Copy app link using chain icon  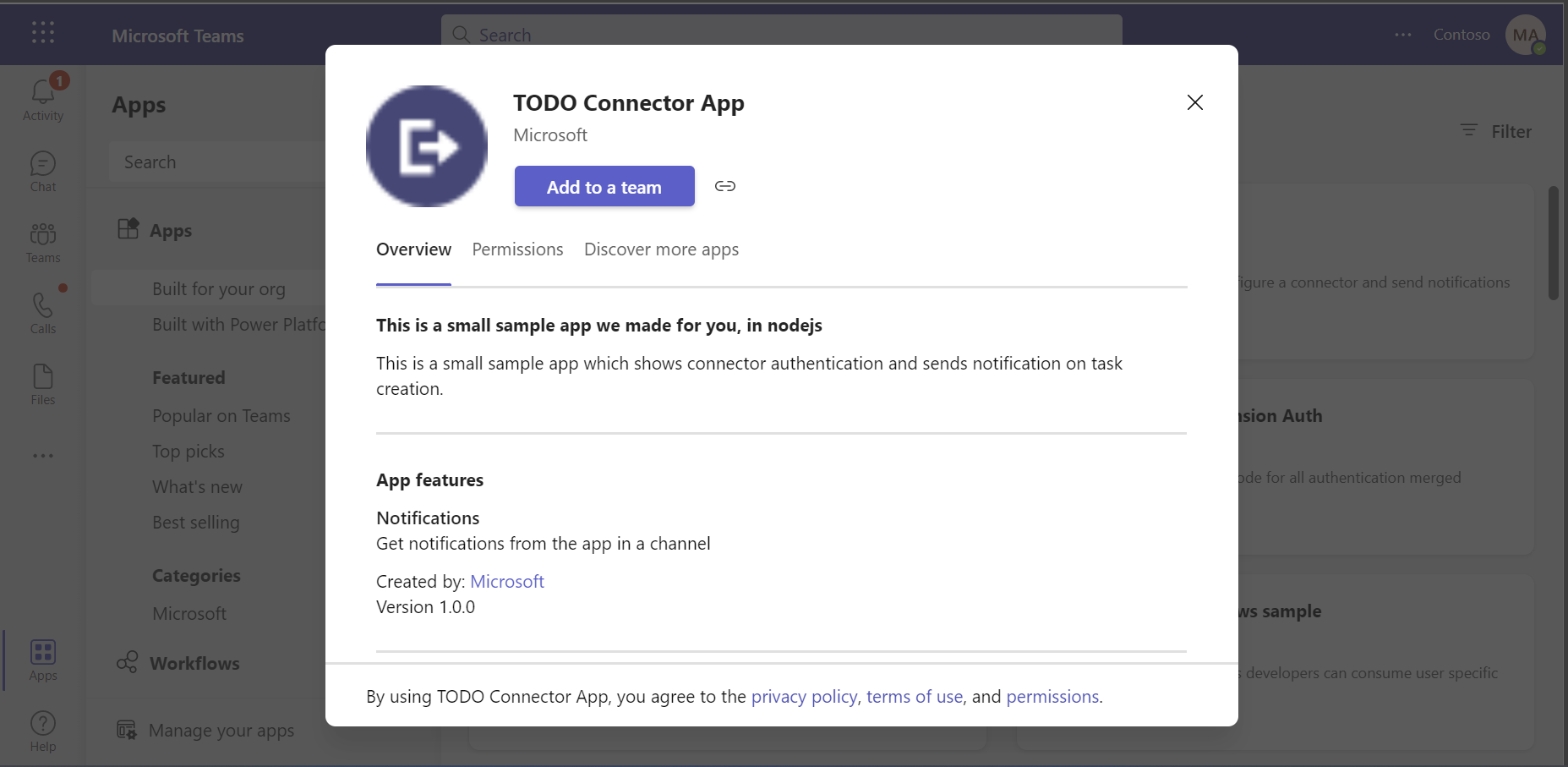pos(725,186)
